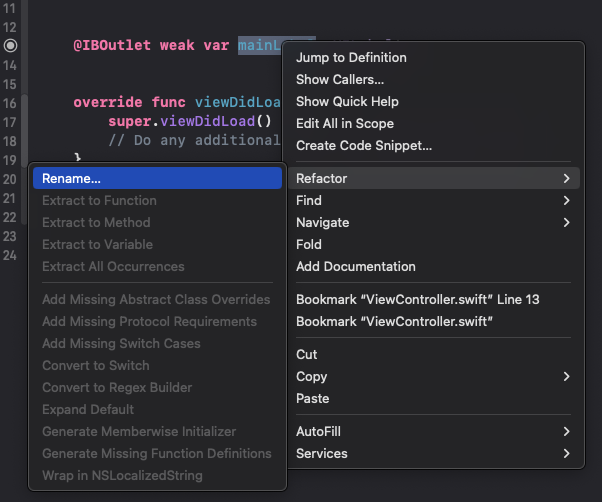Choose Paste from the context menu
Screen dimensions: 602x502
coord(313,399)
